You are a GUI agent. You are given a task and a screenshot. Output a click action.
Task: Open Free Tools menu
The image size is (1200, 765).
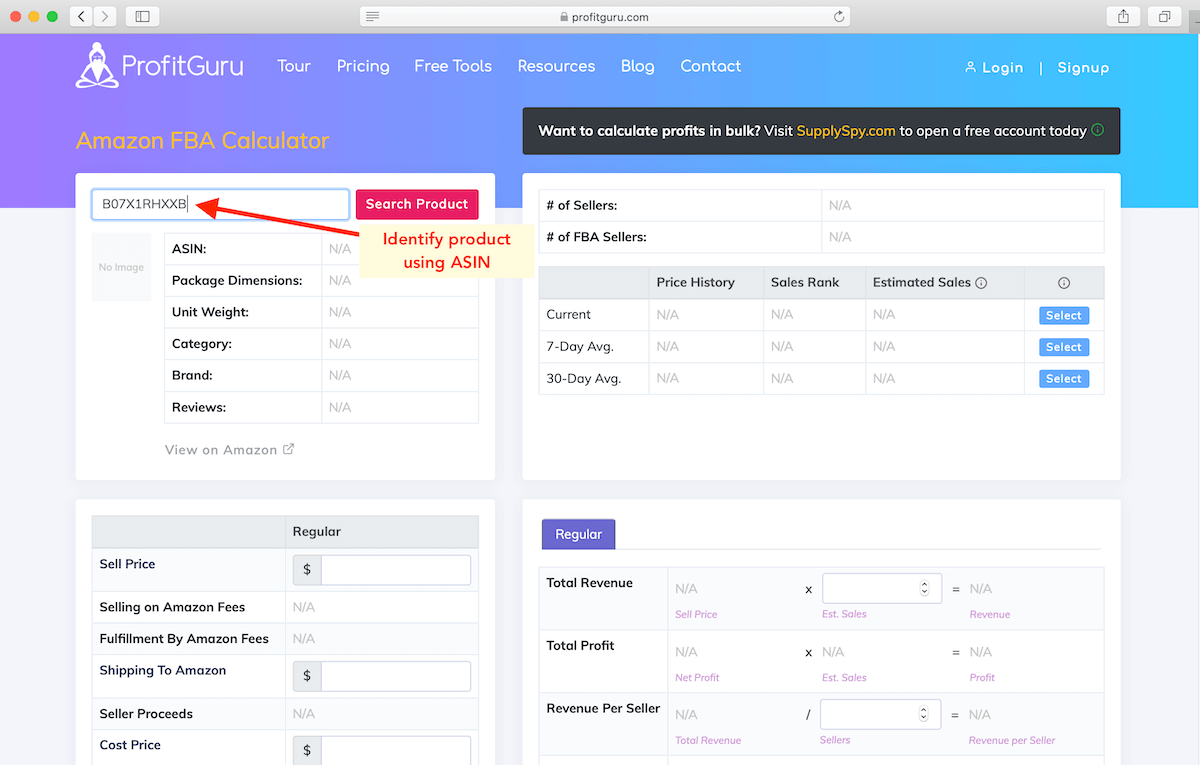coord(453,66)
